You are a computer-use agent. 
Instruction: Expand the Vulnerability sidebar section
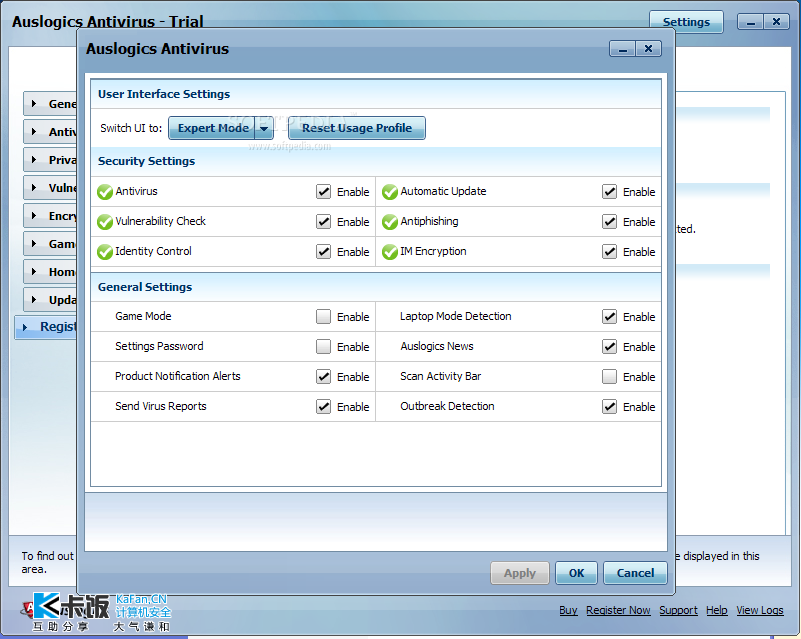[50, 188]
